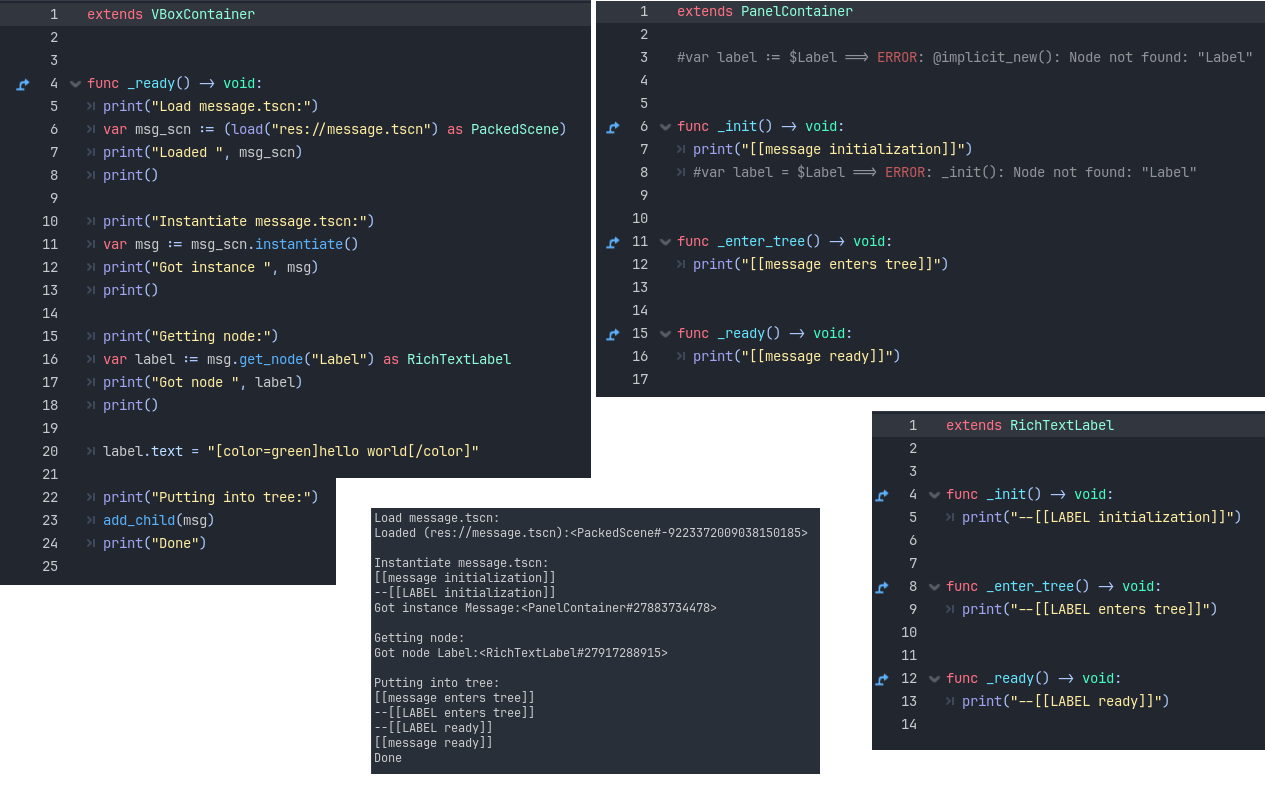Click line number 25 in VBoxContainer script
Screen dimensions: 1265x800
[50, 567]
